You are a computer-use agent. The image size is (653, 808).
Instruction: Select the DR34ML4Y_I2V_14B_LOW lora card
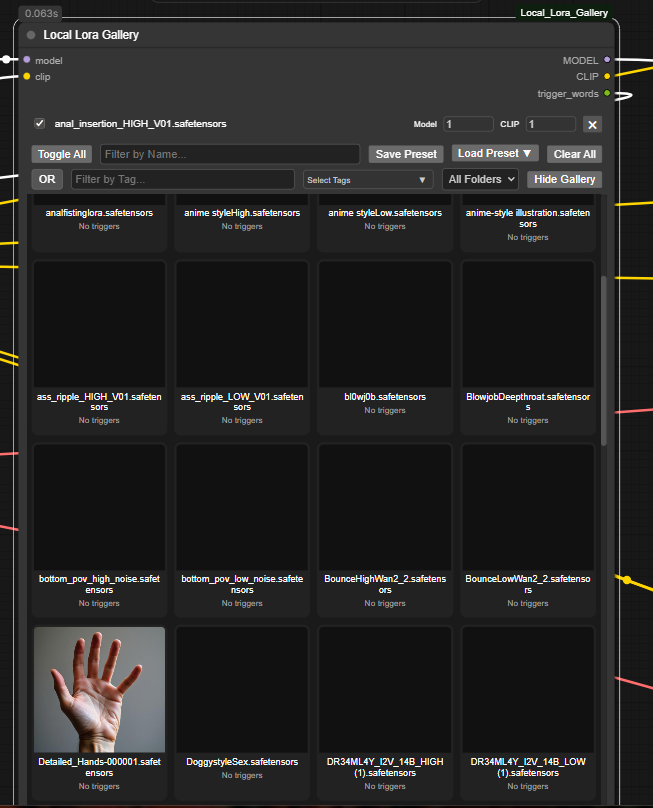click(x=528, y=713)
